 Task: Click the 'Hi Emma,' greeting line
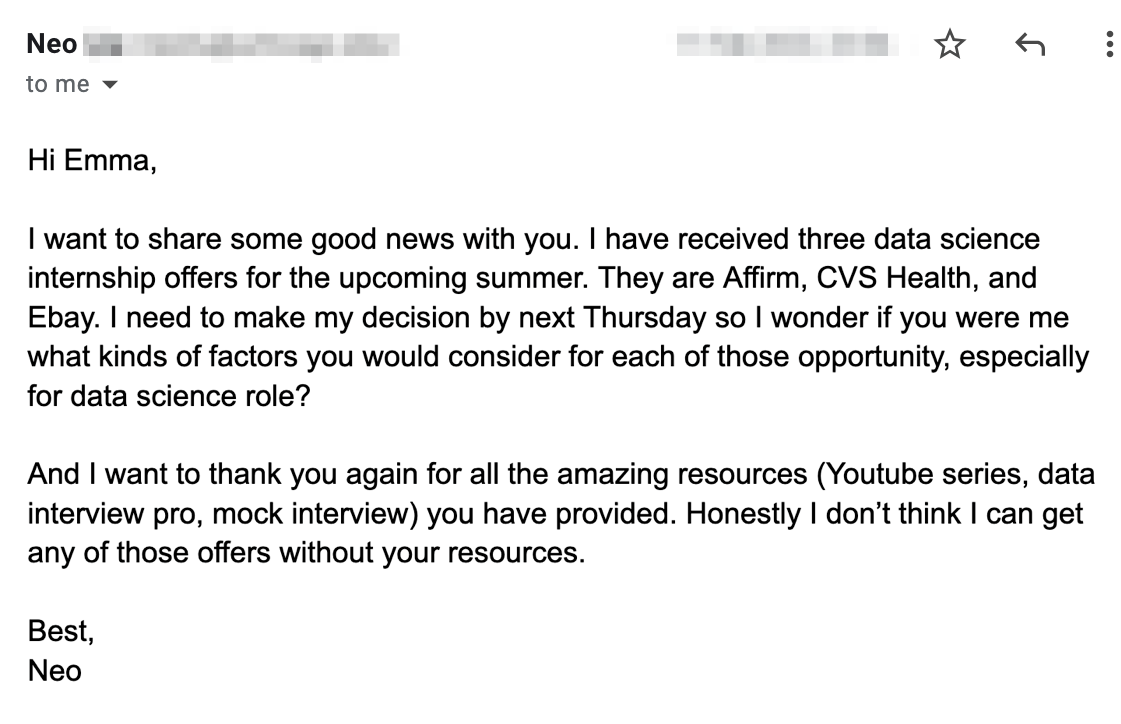coord(91,161)
